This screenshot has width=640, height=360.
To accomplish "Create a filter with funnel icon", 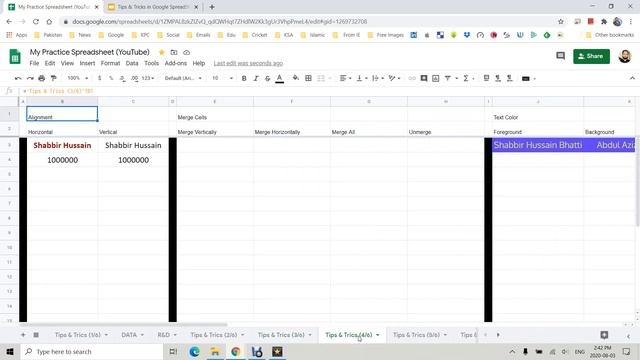I will tap(448, 78).
